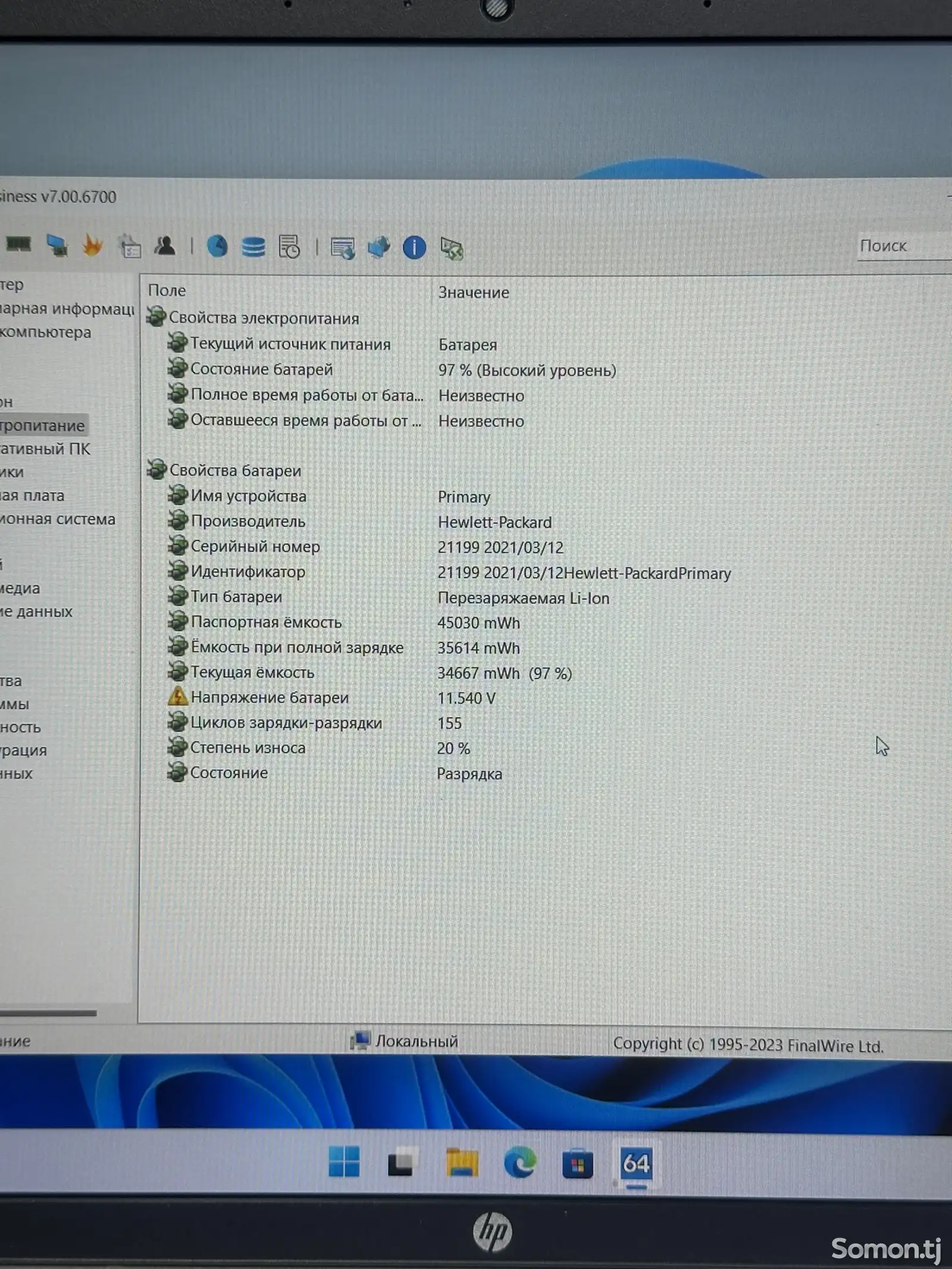
Task: Launch monitor diagnostics toolbar icon
Action: tap(57, 246)
